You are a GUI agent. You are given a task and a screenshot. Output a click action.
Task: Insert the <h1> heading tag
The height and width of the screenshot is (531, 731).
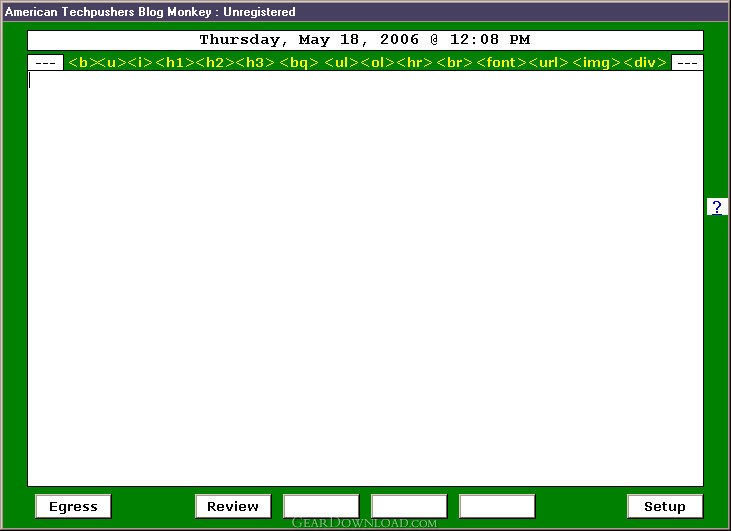click(174, 62)
